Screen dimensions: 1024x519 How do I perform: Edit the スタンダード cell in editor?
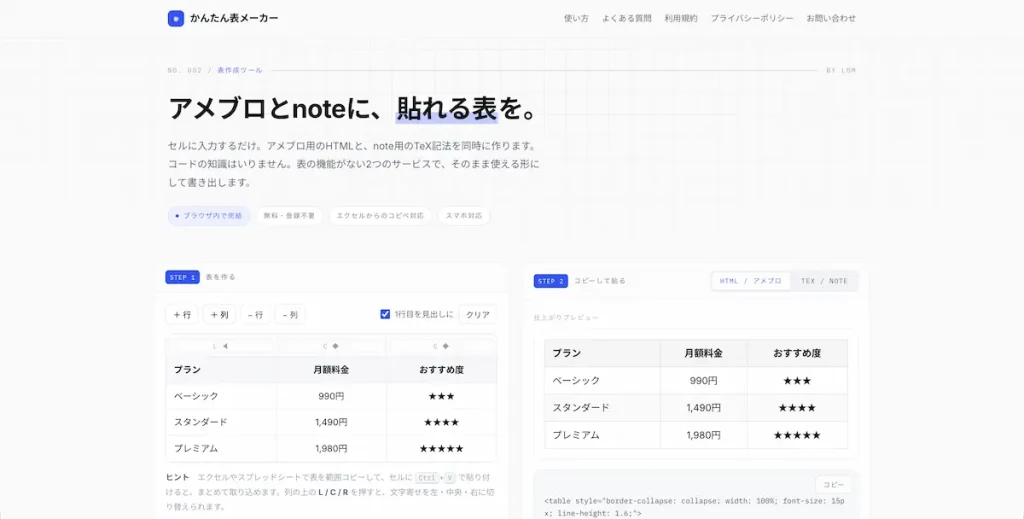coord(221,422)
